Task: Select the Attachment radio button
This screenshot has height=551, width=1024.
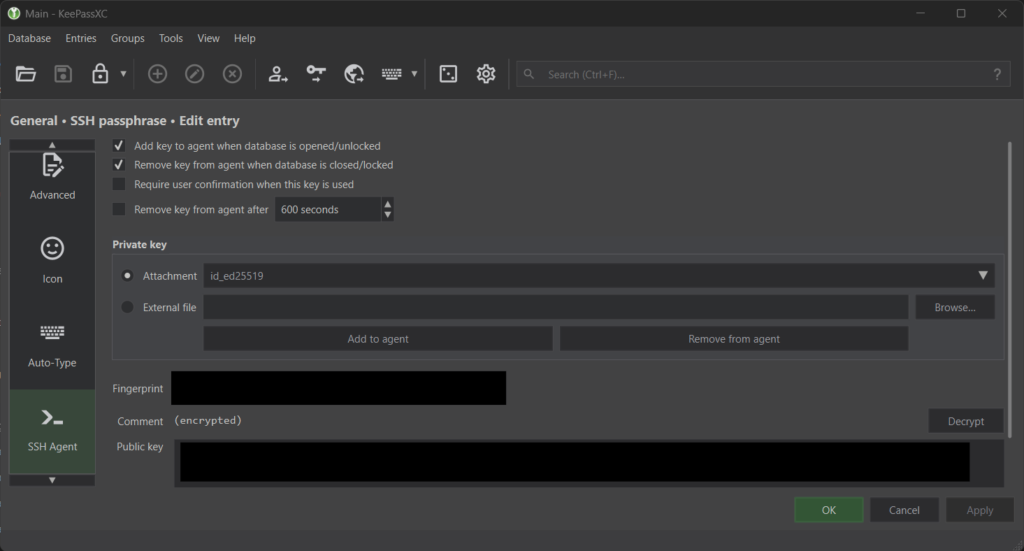Action: point(127,276)
